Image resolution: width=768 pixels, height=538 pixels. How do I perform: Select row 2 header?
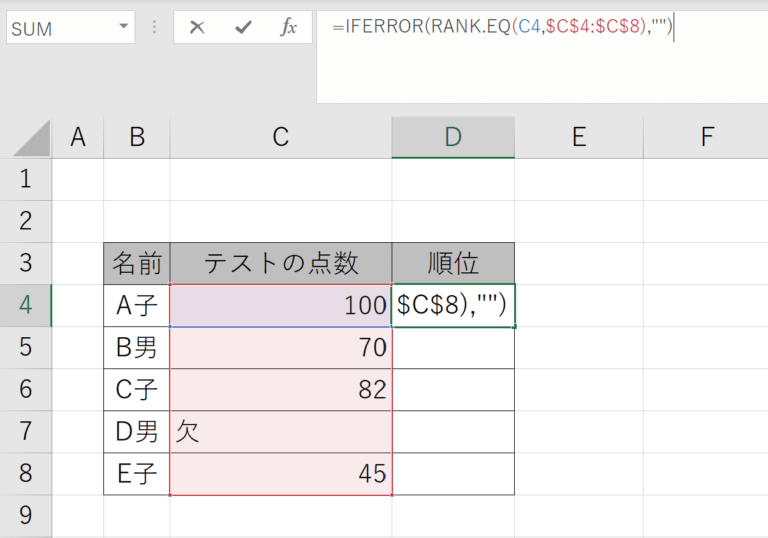click(25, 221)
